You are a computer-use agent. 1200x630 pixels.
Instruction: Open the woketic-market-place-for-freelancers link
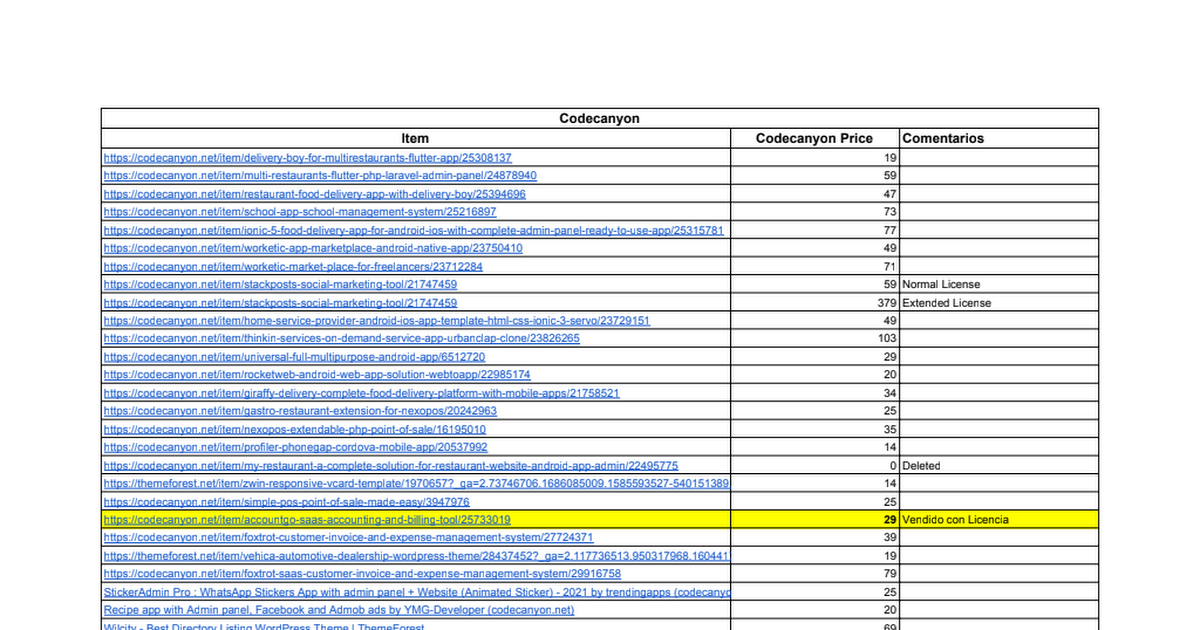[294, 266]
